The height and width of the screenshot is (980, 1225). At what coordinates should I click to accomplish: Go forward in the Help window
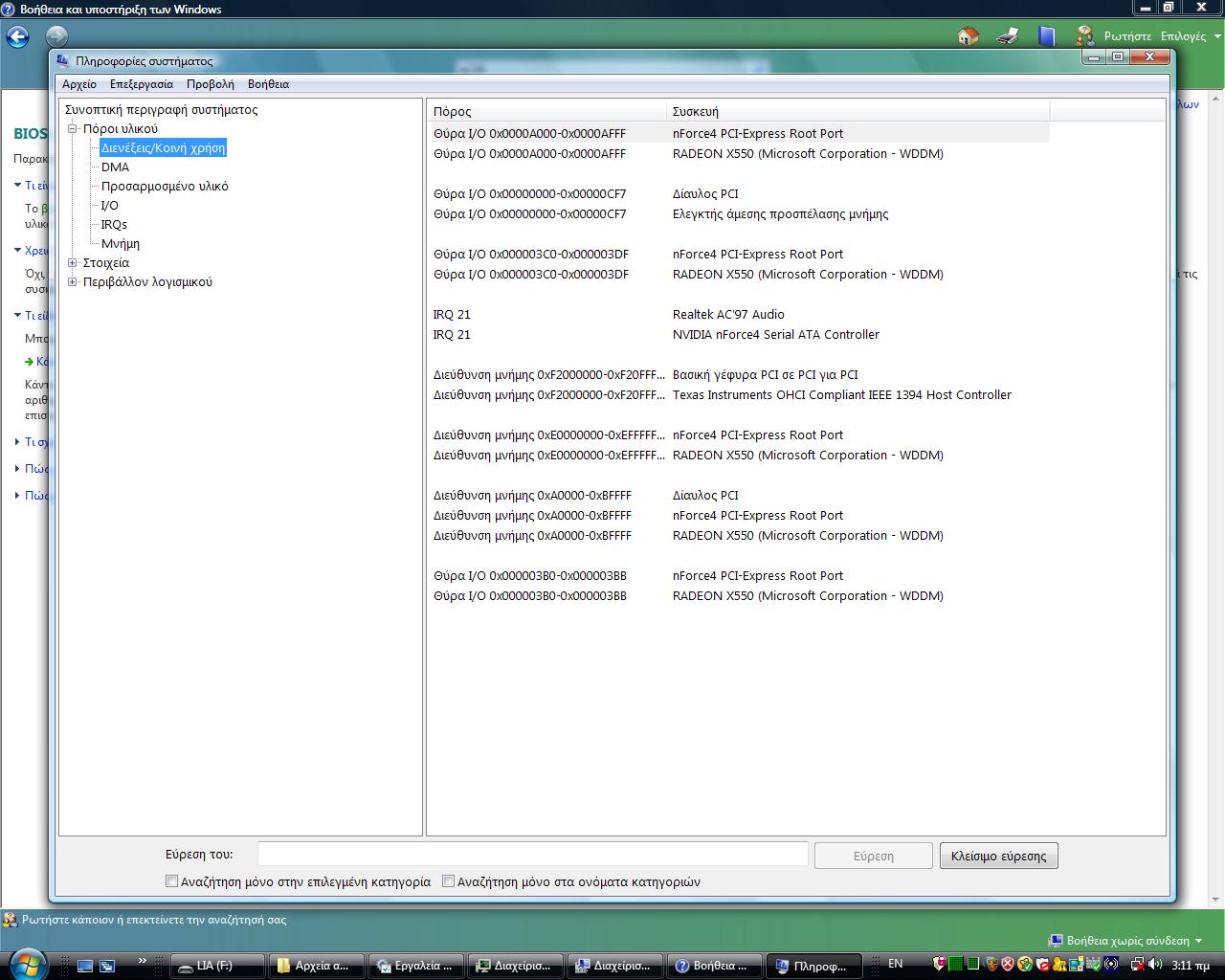point(56,36)
